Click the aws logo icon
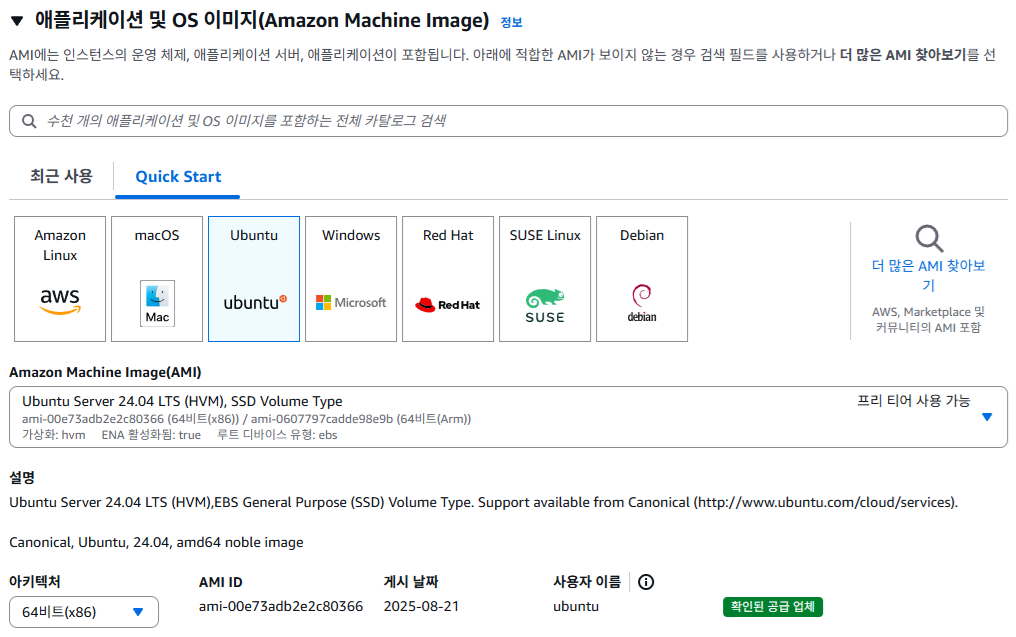 tap(60, 301)
